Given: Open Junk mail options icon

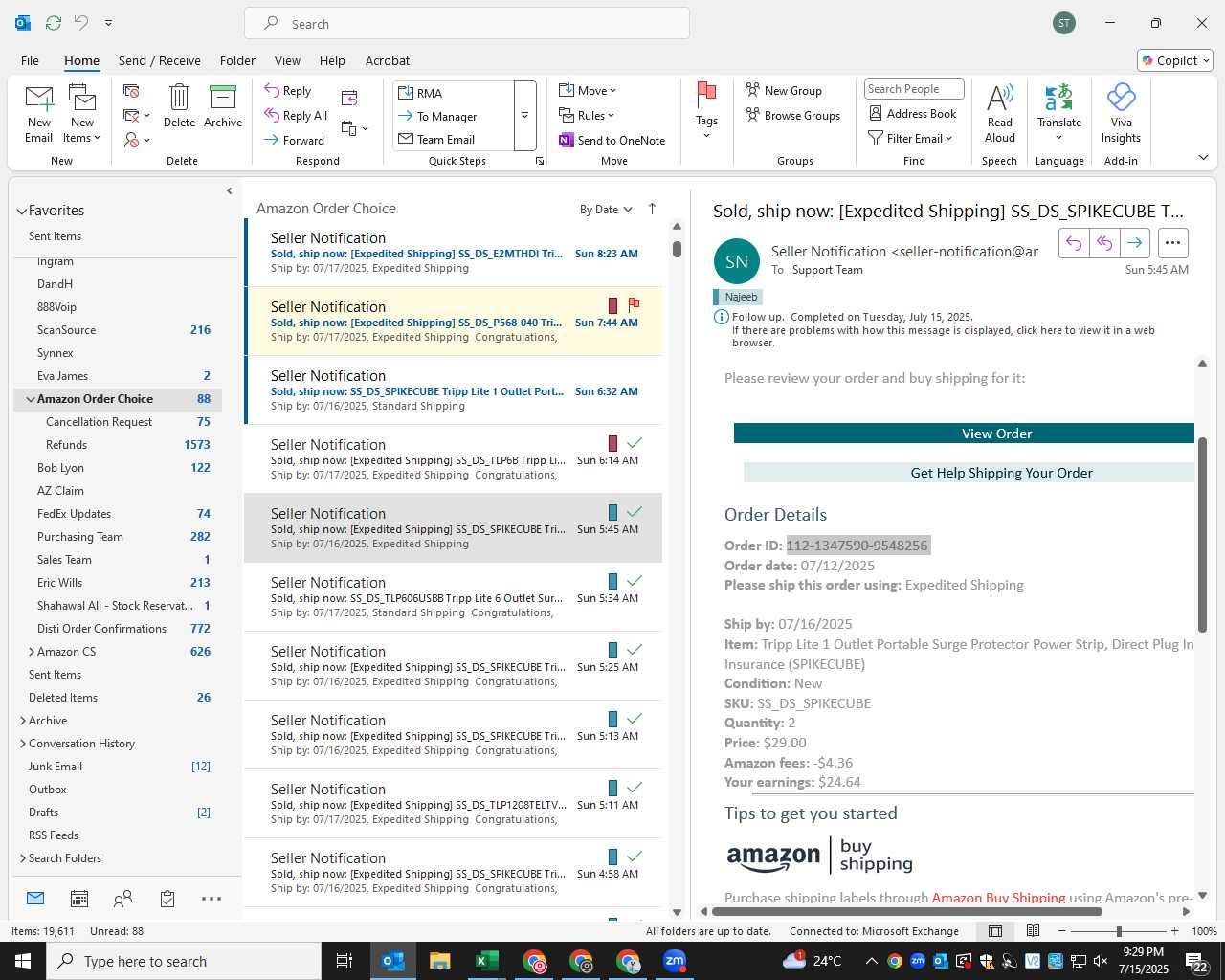Looking at the screenshot, I should click(x=137, y=140).
